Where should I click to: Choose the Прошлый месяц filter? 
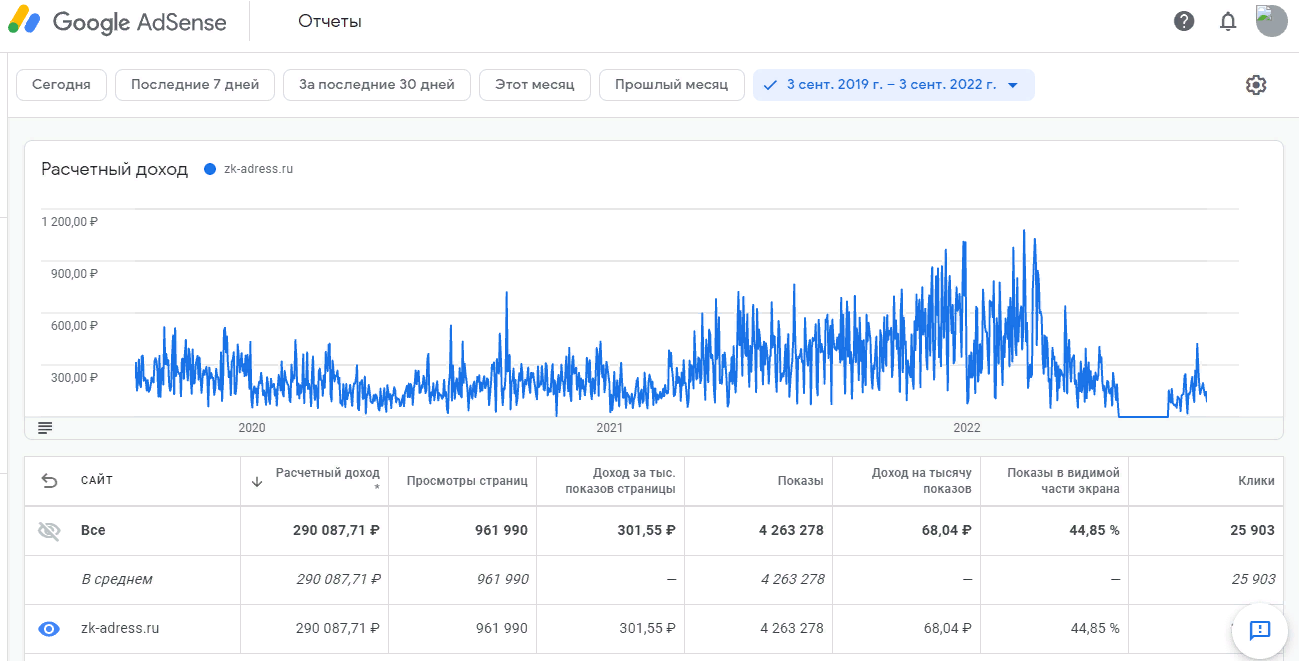pyautogui.click(x=672, y=85)
